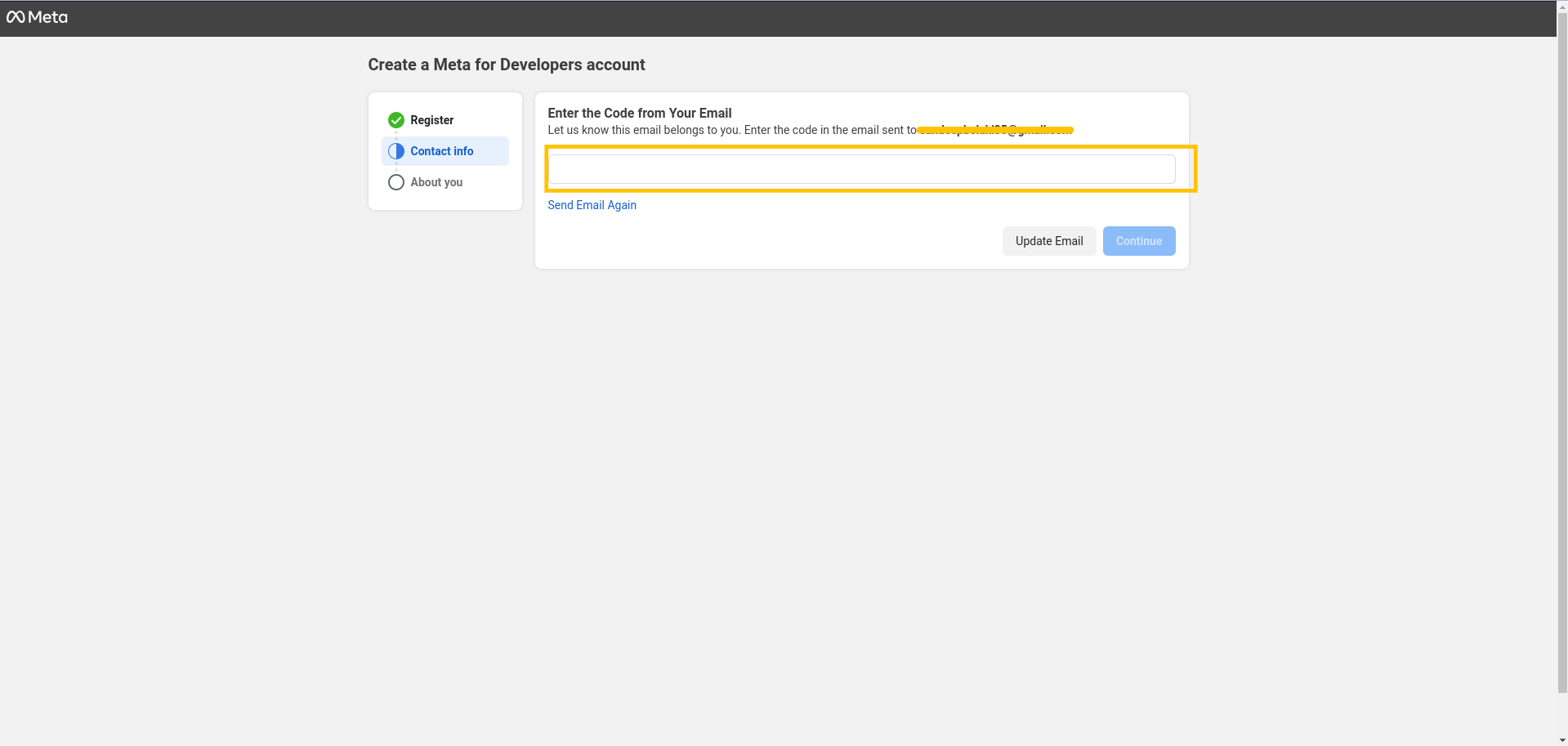This screenshot has height=746, width=1568.
Task: Click the Update Email button
Action: tap(1049, 241)
